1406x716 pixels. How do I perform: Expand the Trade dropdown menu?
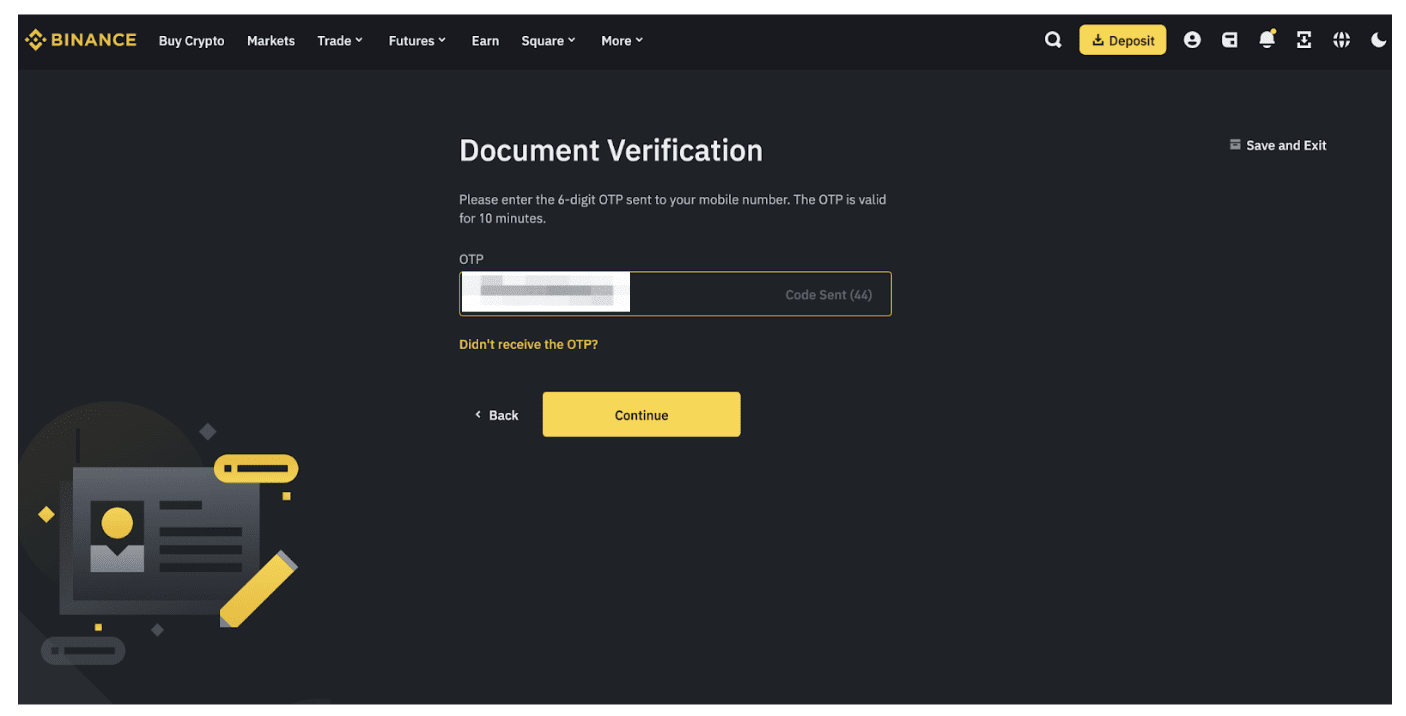point(340,41)
